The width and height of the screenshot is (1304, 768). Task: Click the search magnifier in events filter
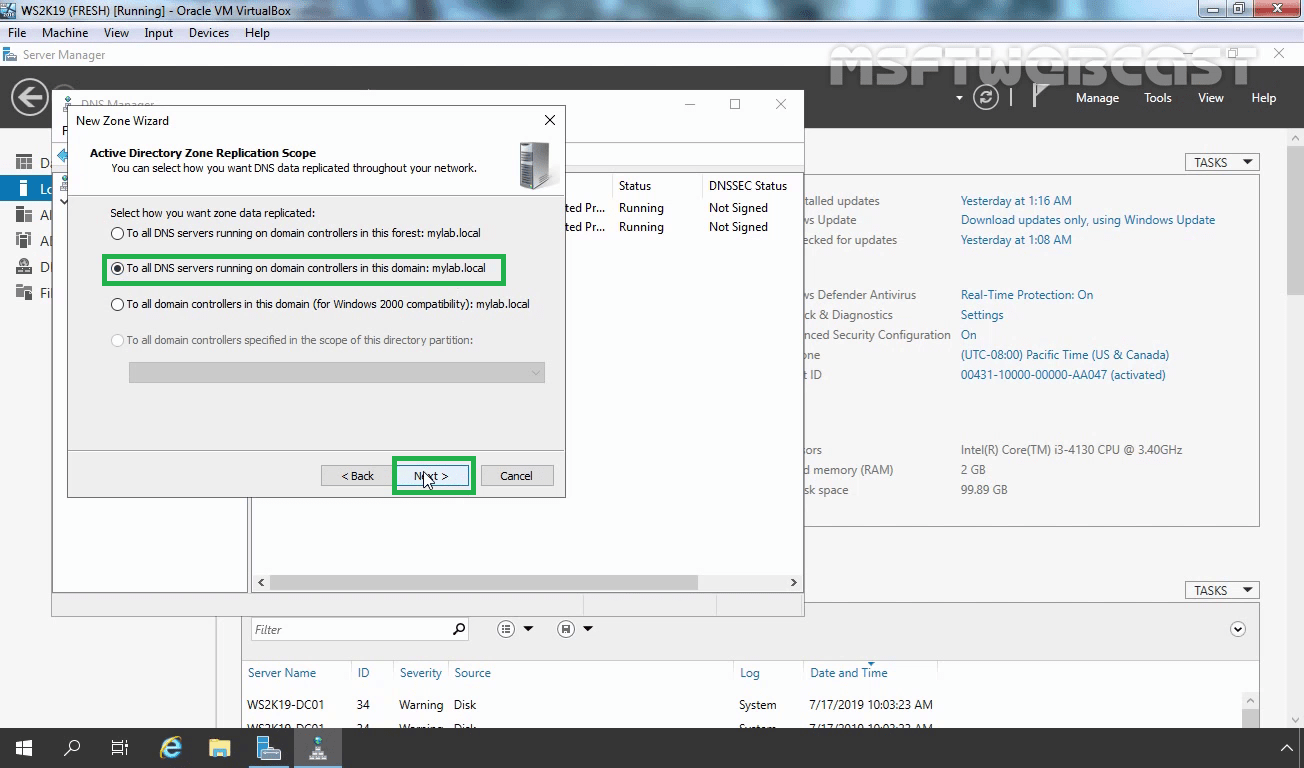tap(459, 629)
